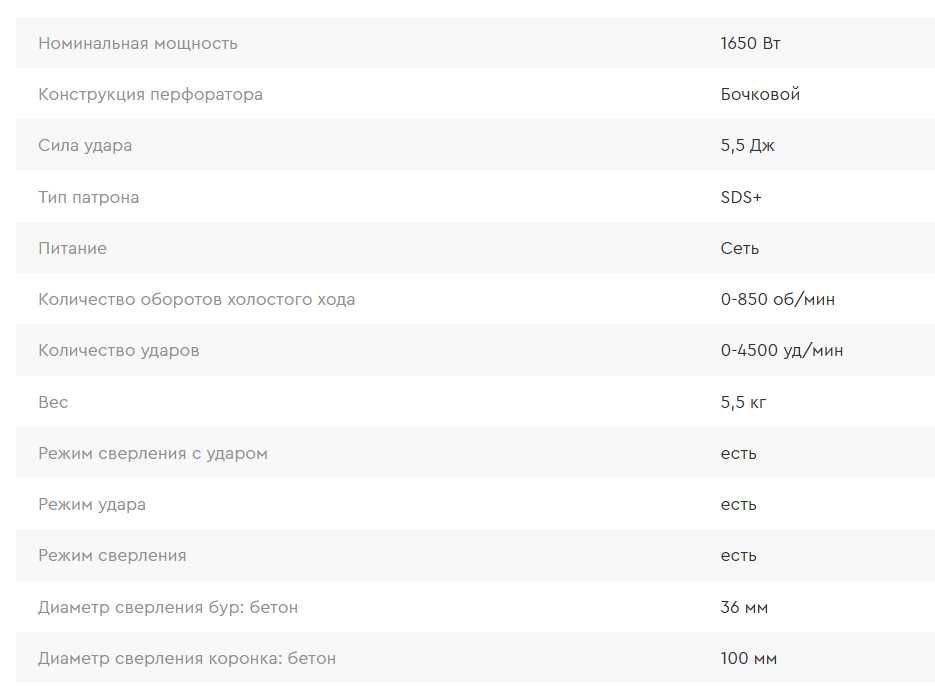Click the "Тип патрона" label

point(88,197)
